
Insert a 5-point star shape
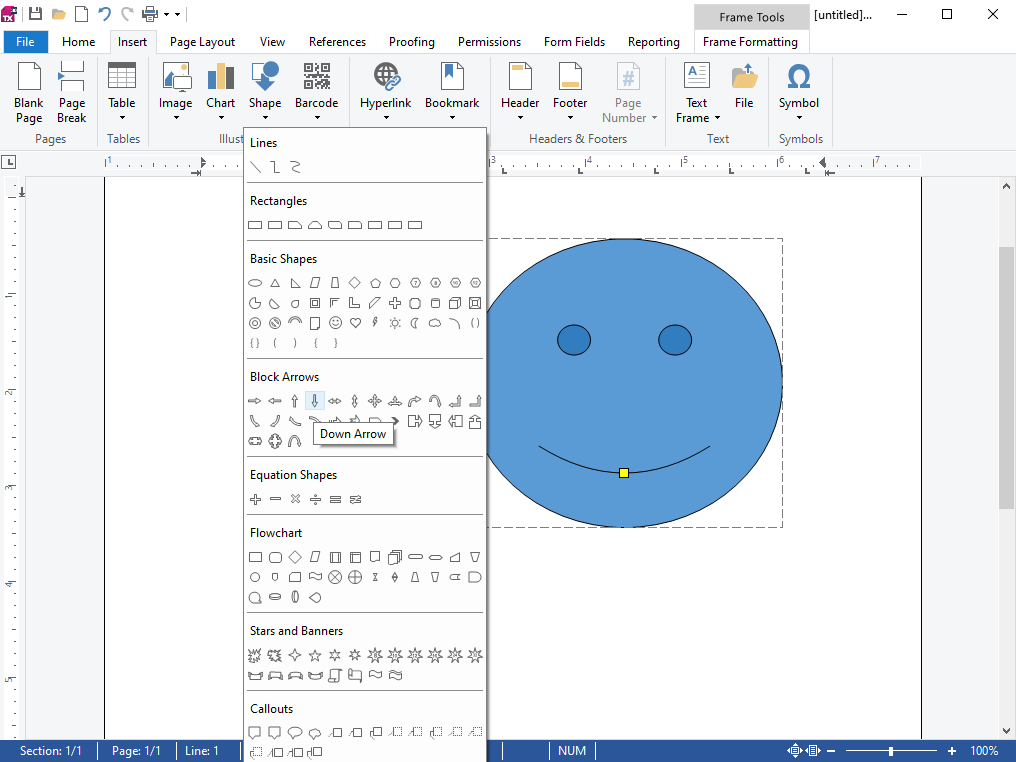[x=315, y=656]
